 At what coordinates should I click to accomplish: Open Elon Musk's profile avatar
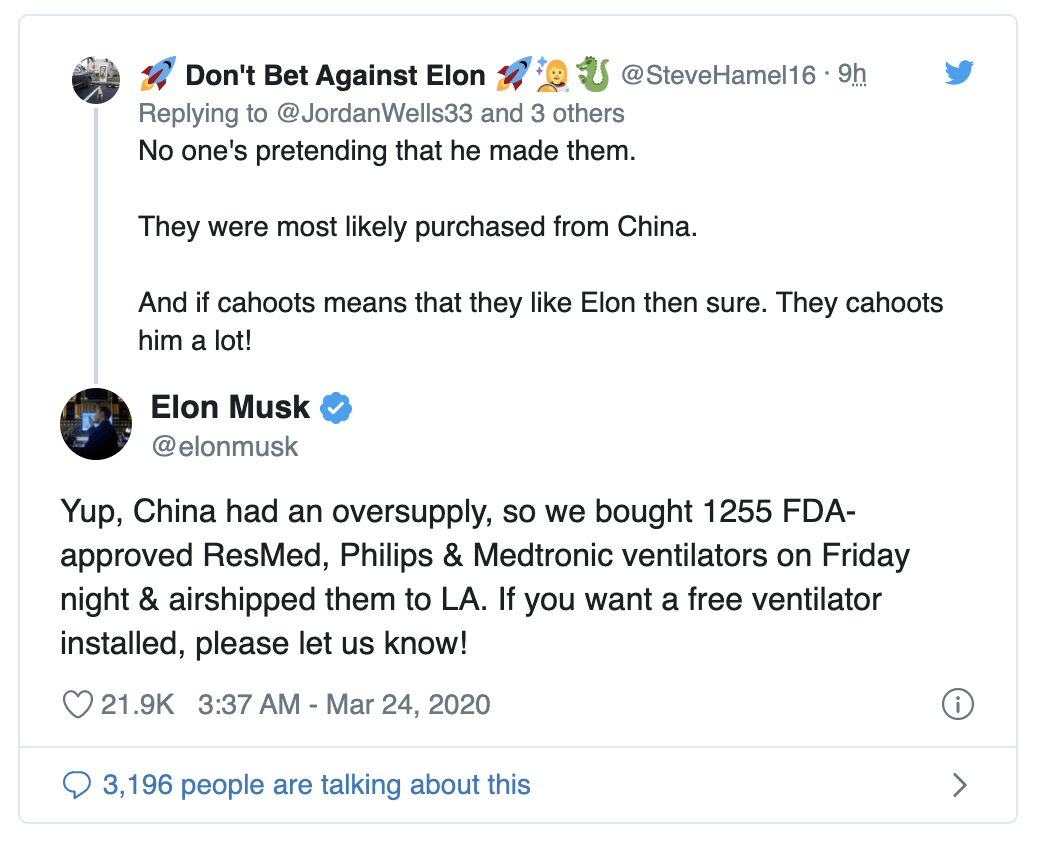pyautogui.click(x=97, y=424)
